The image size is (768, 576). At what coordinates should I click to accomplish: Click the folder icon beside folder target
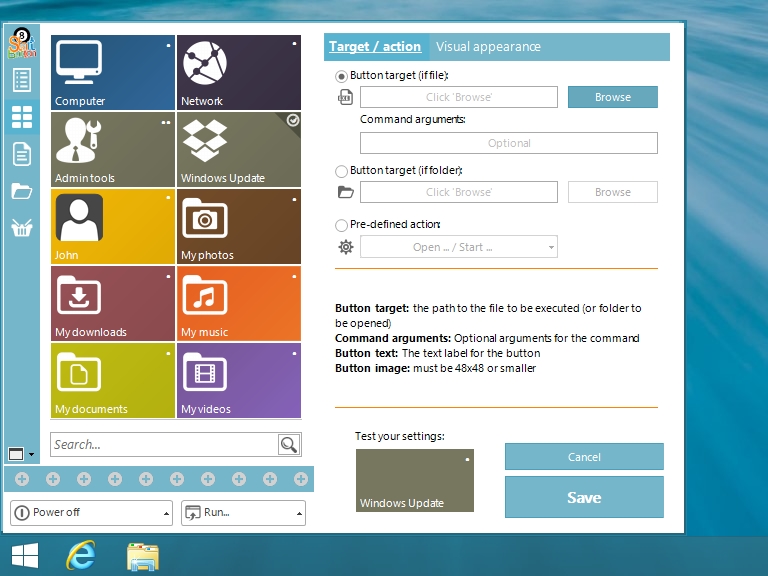(x=346, y=192)
